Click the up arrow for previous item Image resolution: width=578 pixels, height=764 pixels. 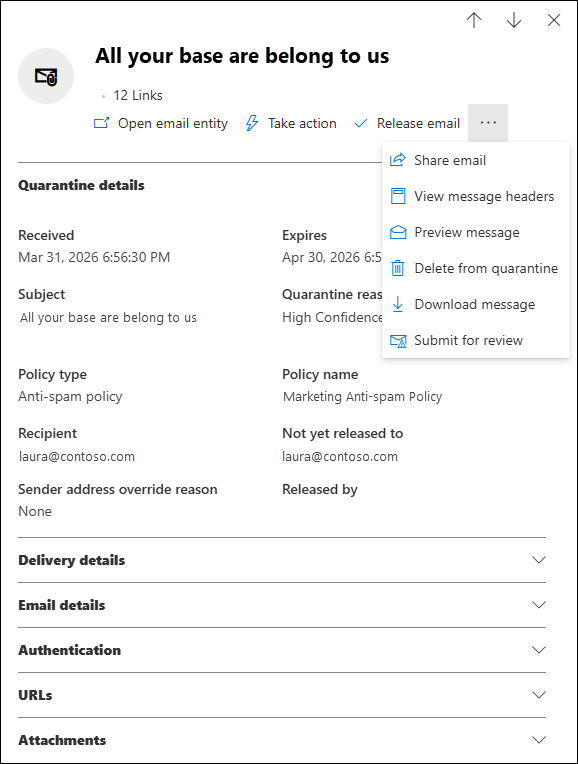click(474, 20)
